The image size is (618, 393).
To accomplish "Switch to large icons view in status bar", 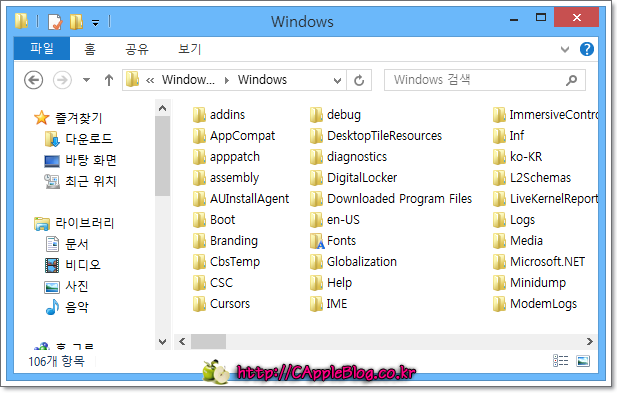I will pyautogui.click(x=583, y=361).
